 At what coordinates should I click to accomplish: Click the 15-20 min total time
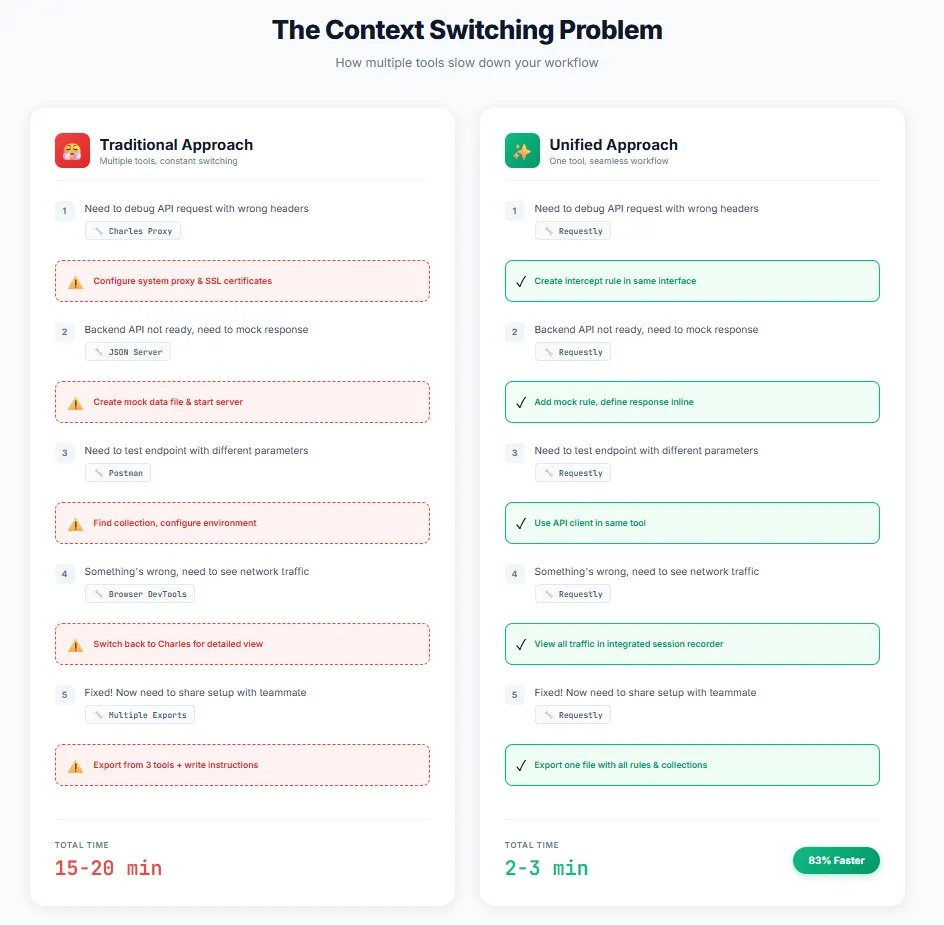(x=108, y=868)
